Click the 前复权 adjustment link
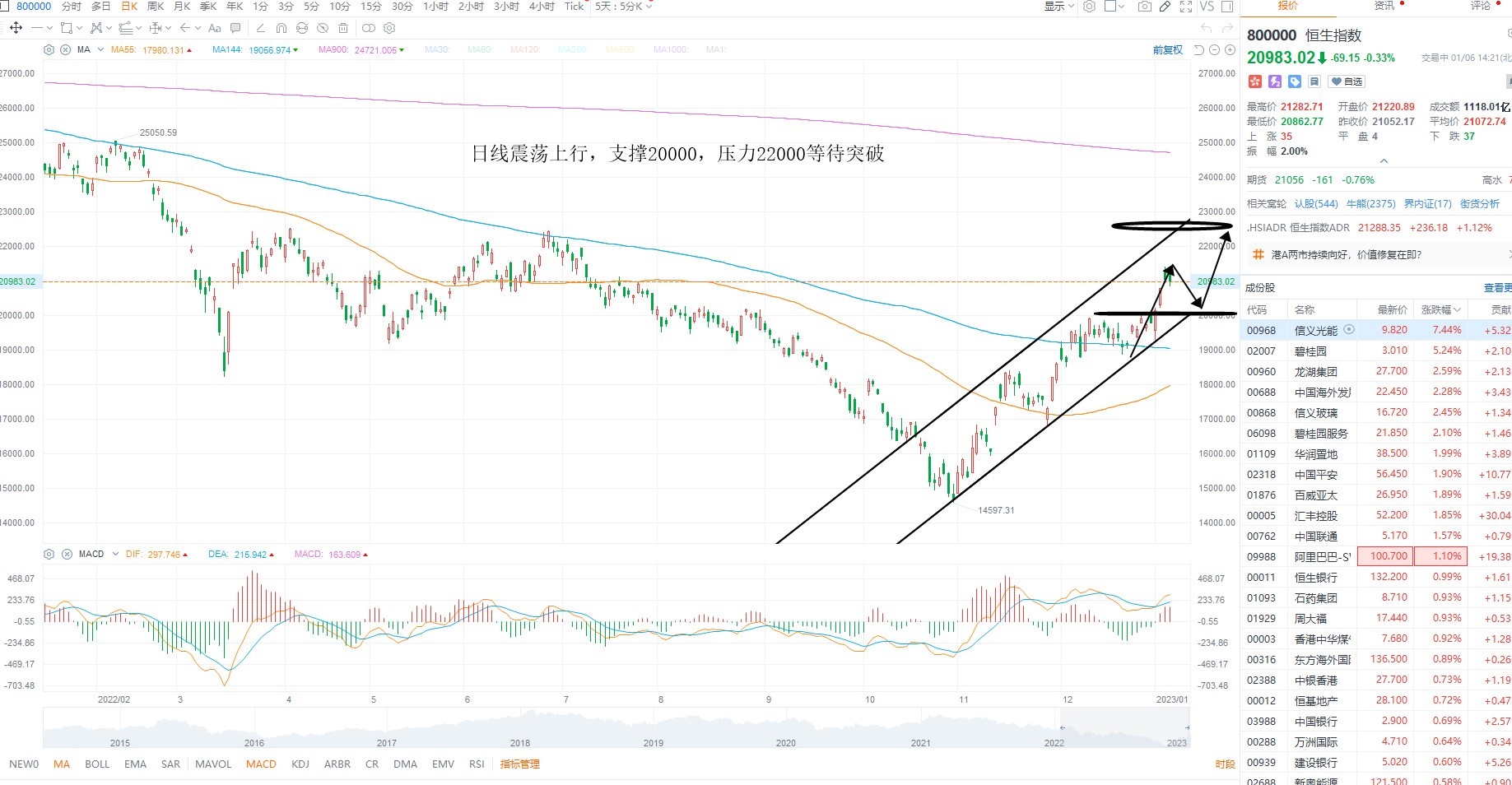Image resolution: width=1512 pixels, height=785 pixels. (x=1167, y=50)
